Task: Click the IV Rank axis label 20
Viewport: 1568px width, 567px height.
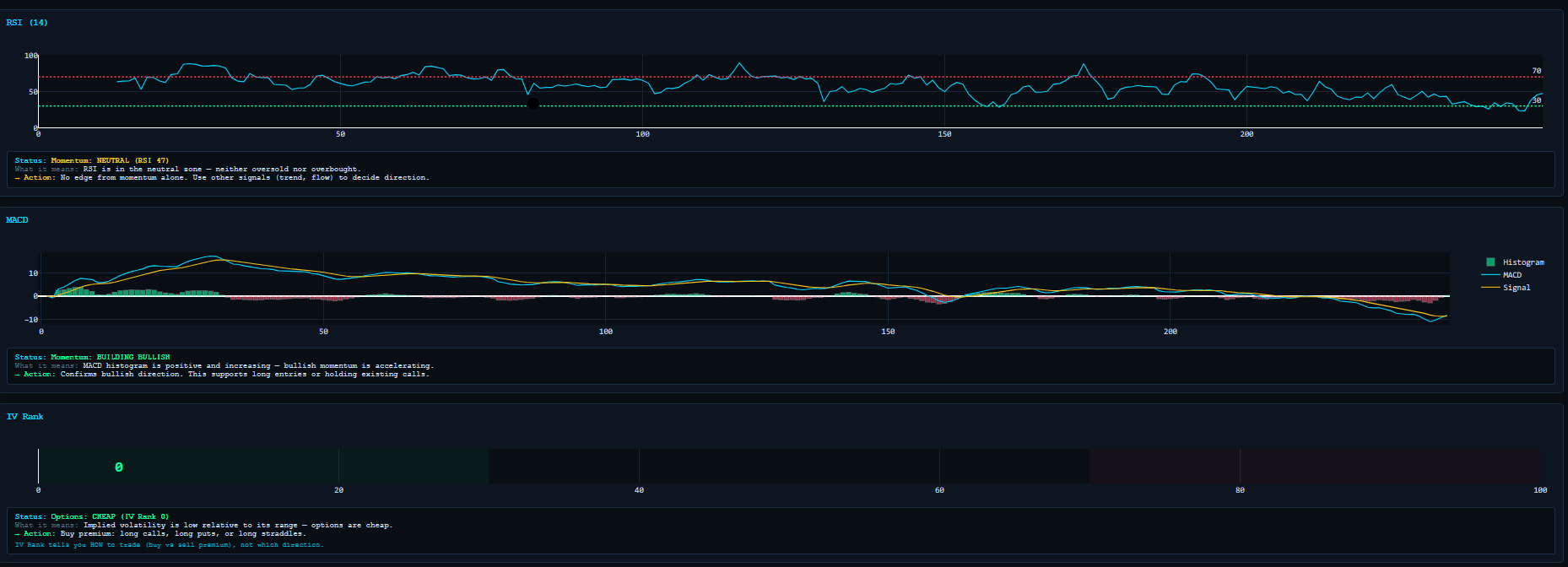Action: [338, 490]
